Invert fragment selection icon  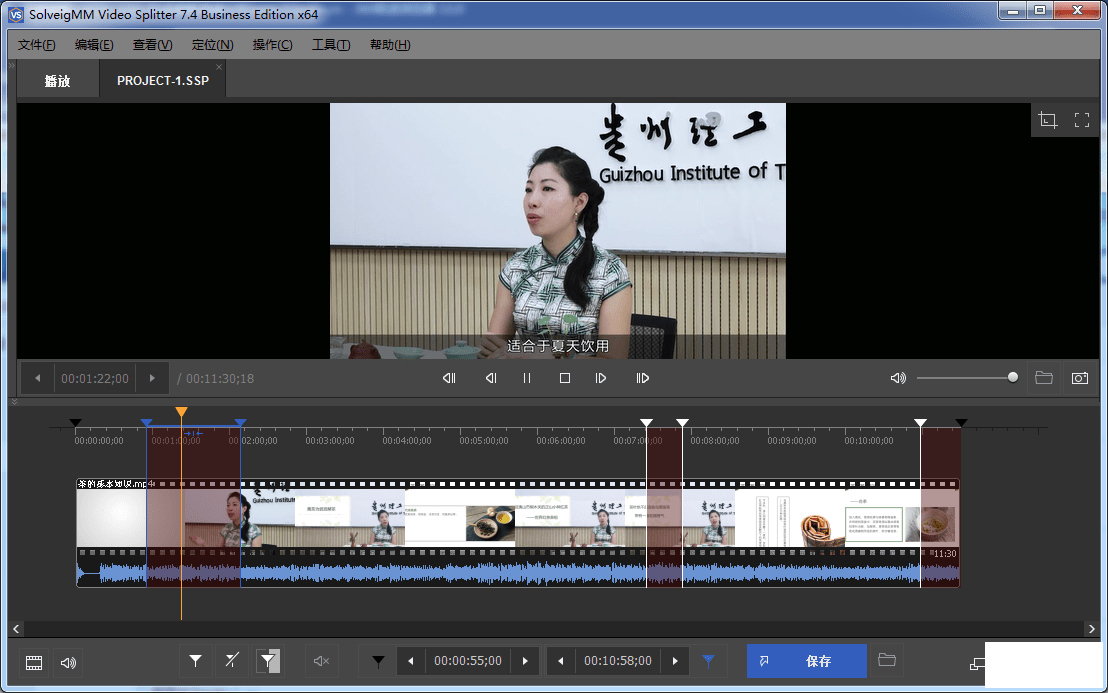pos(269,661)
